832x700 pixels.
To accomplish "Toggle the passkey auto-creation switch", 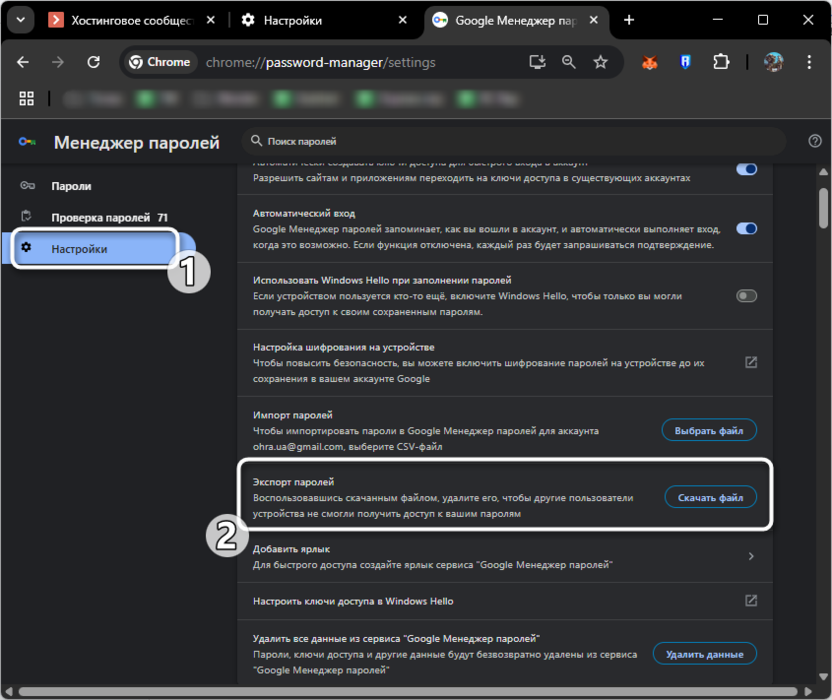I will click(x=747, y=169).
